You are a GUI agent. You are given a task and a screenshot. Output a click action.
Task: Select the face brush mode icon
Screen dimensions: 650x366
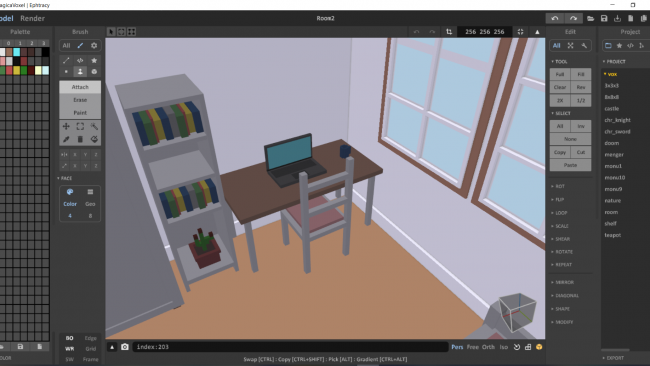tap(80, 72)
